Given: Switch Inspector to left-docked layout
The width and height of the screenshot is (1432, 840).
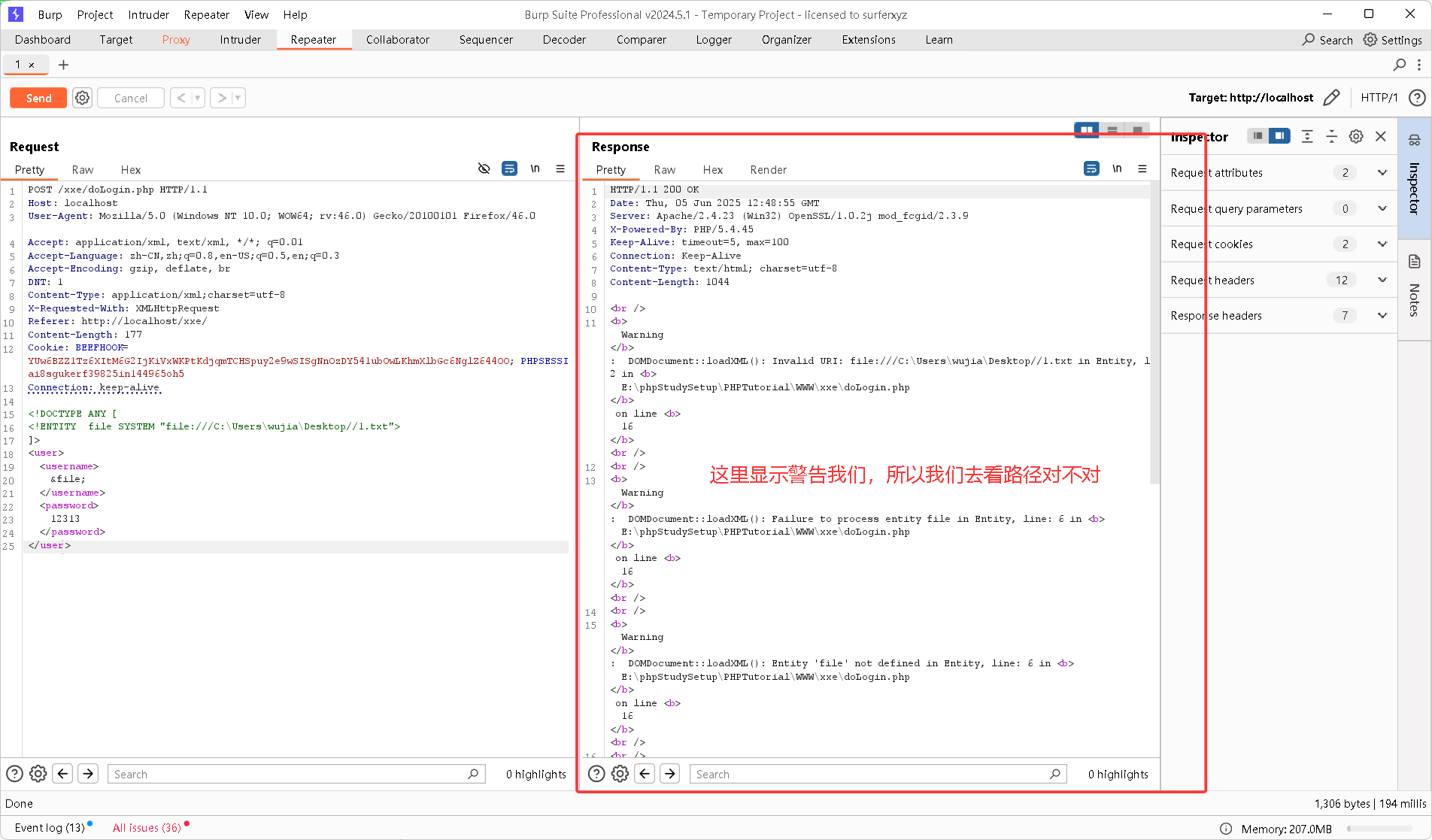Looking at the screenshot, I should pyautogui.click(x=1258, y=136).
